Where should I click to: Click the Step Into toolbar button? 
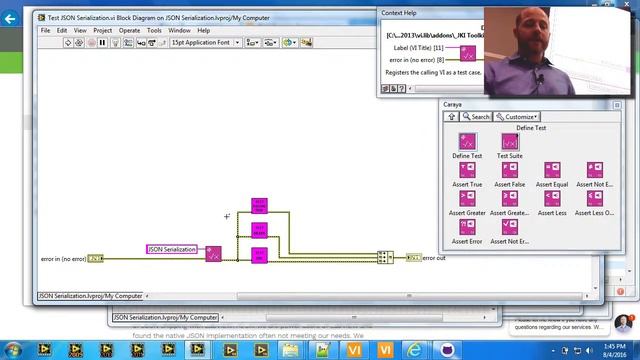pyautogui.click(x=141, y=42)
